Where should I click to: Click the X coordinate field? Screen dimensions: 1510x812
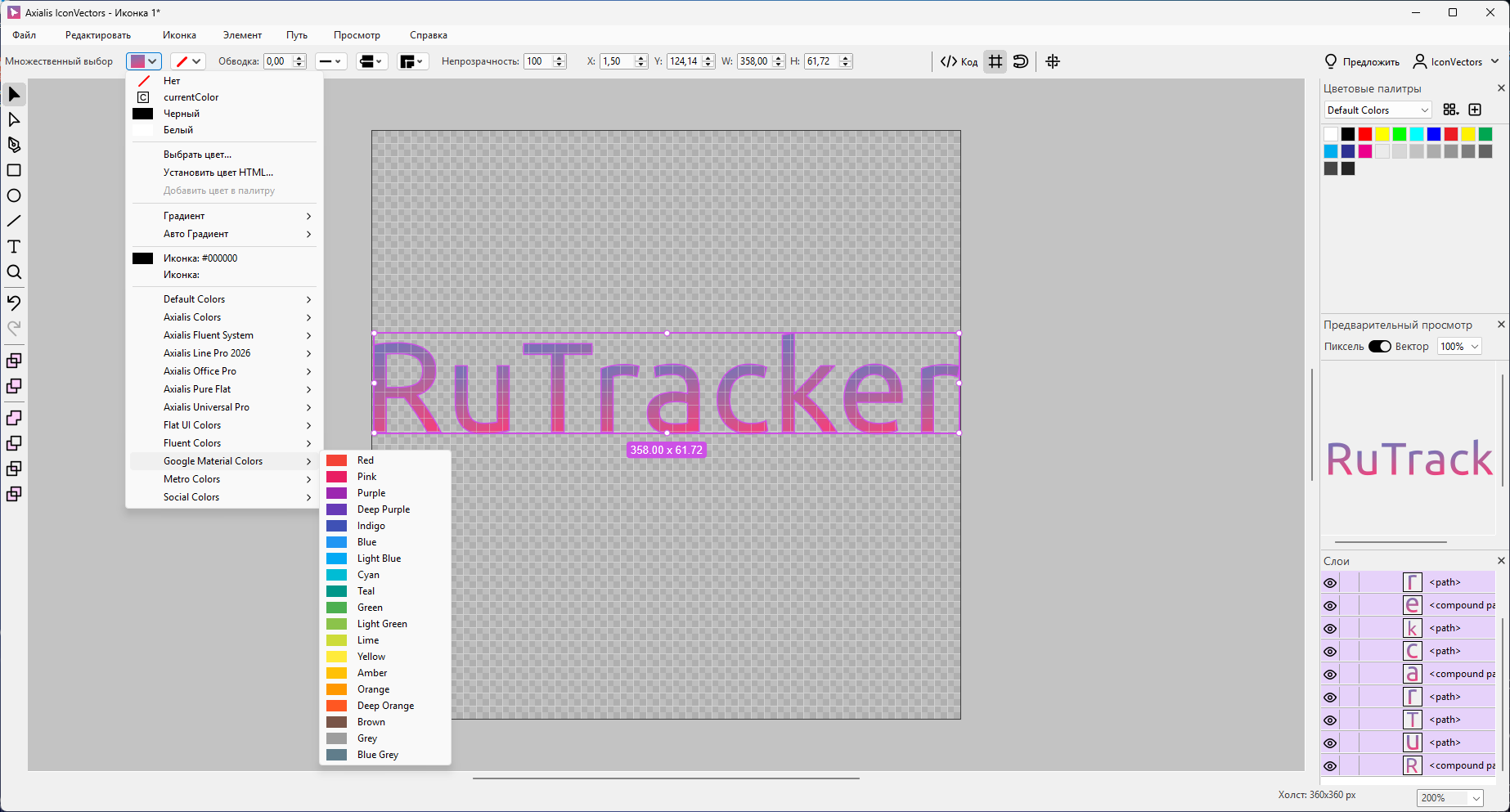618,61
